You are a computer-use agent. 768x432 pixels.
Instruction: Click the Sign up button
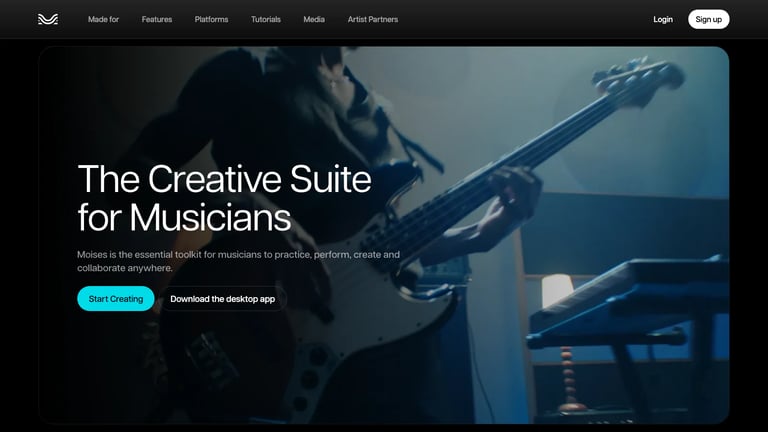pyautogui.click(x=708, y=20)
